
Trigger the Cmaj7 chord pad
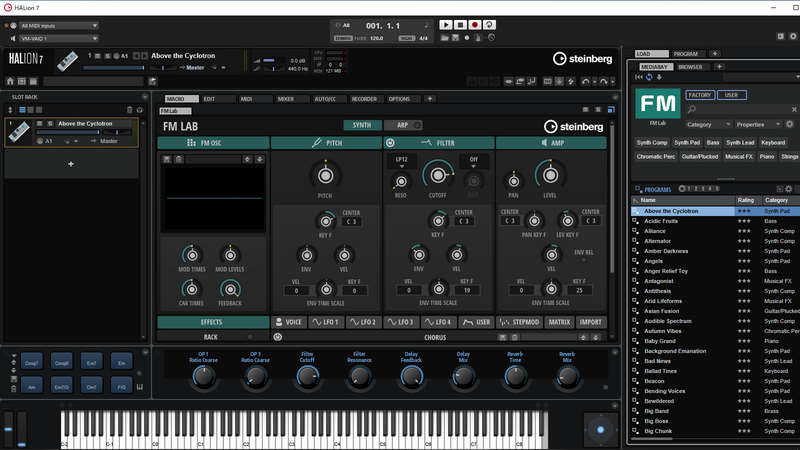tap(32, 363)
